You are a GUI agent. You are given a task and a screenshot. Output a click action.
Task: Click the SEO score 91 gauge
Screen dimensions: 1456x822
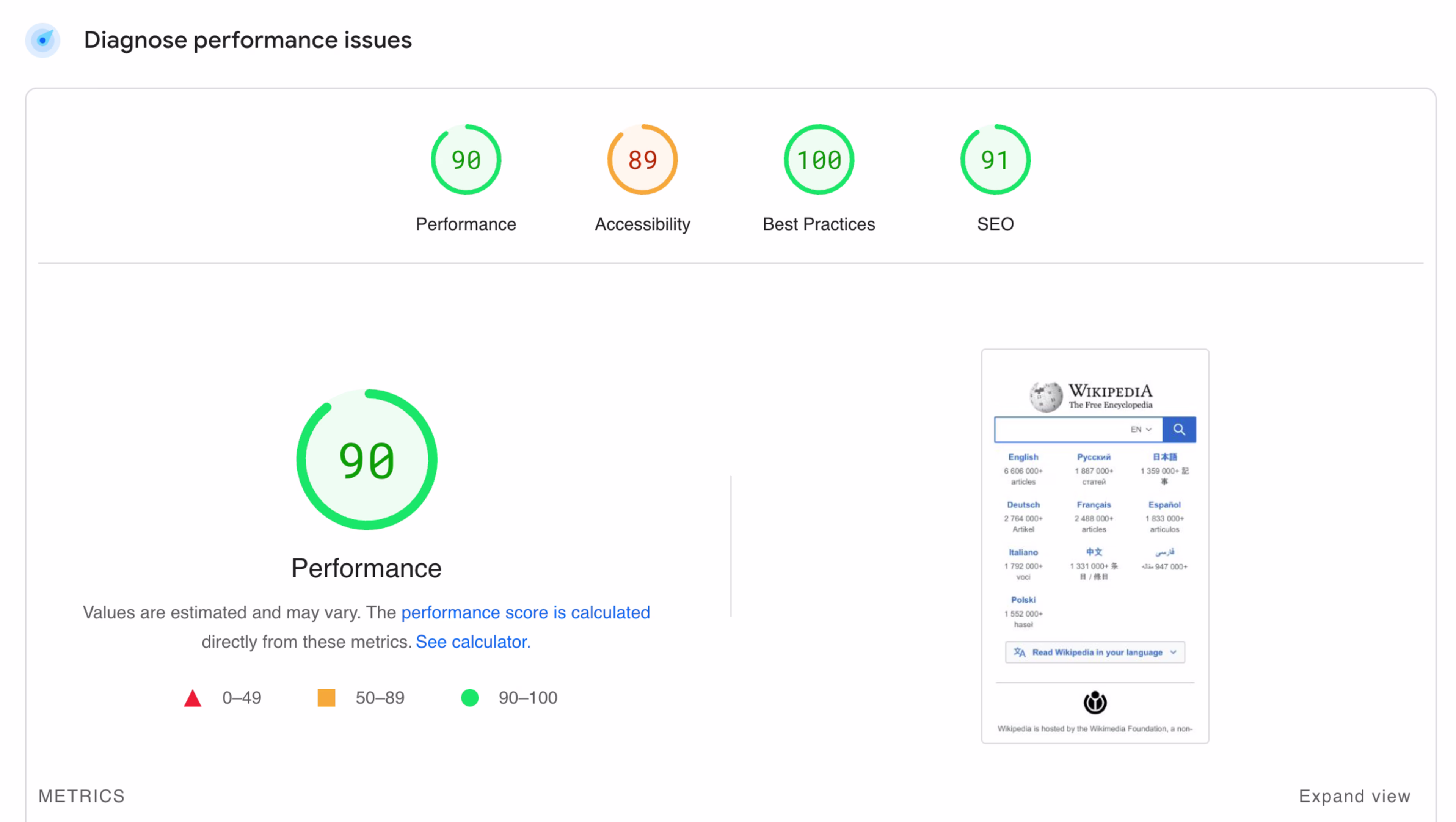pyautogui.click(x=995, y=160)
